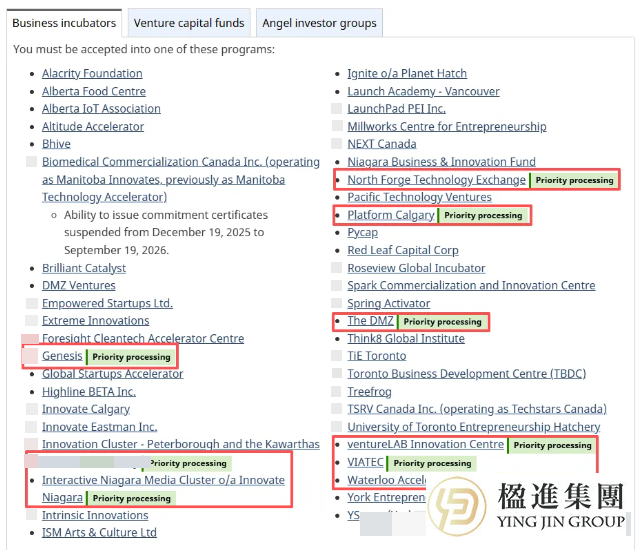Open the LaunchPad PEI Inc. link
Screen dimensions: 636x550
tap(396, 109)
